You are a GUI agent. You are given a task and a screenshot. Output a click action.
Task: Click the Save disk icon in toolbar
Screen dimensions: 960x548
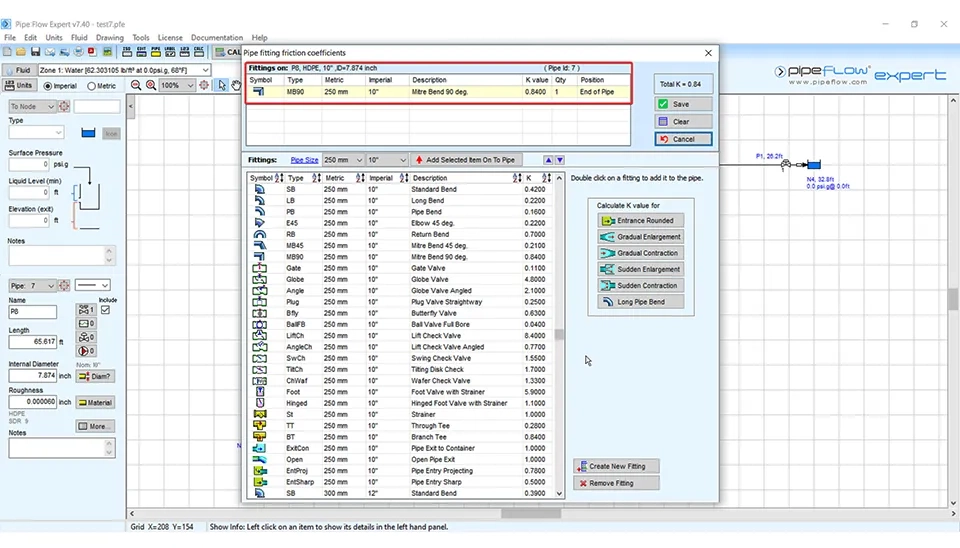pyautogui.click(x=35, y=52)
